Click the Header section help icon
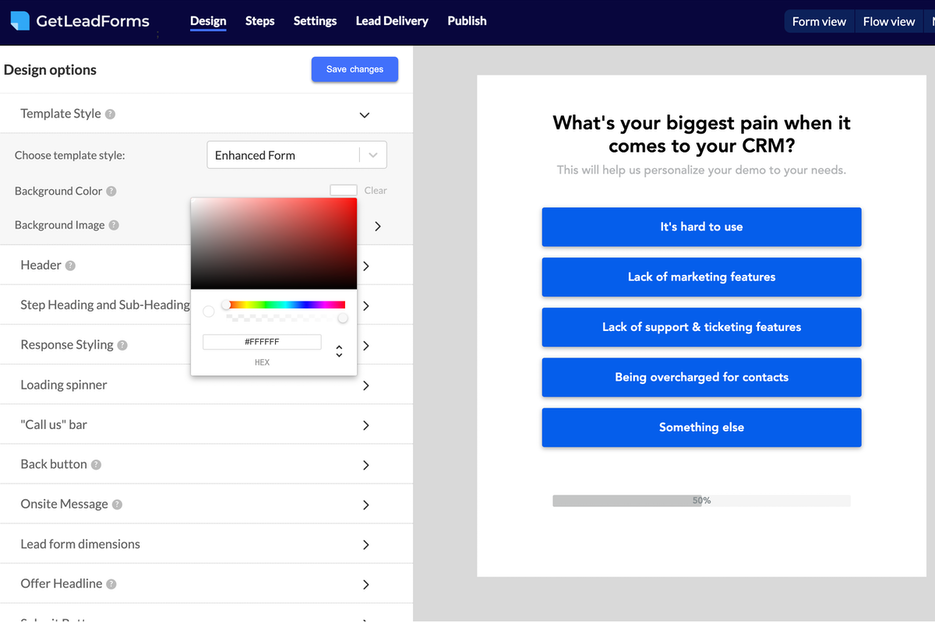 (x=70, y=266)
